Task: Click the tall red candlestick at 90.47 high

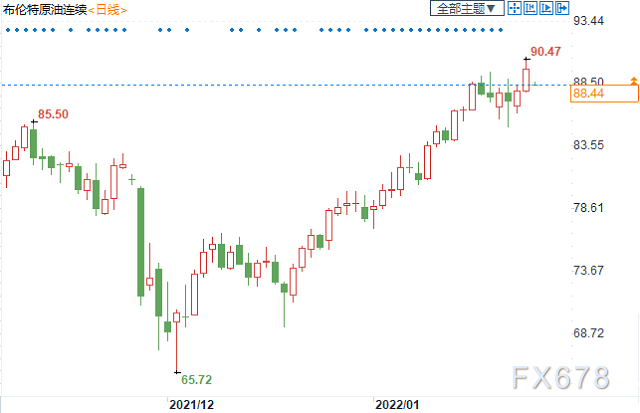Action: pyautogui.click(x=526, y=78)
